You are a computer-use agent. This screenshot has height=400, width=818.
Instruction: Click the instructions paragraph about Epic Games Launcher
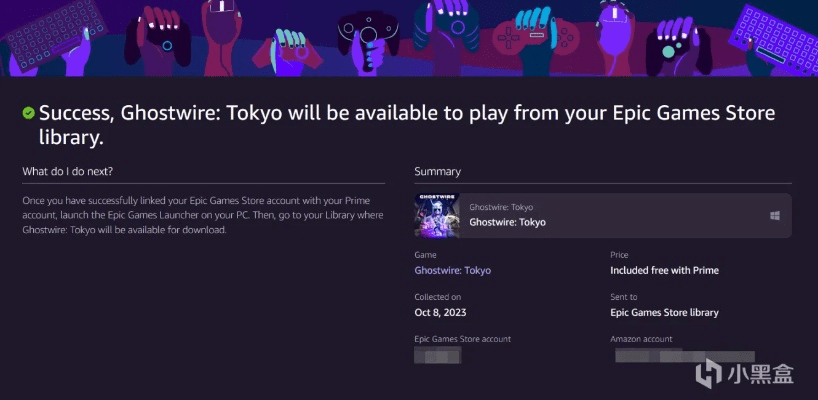tap(200, 215)
